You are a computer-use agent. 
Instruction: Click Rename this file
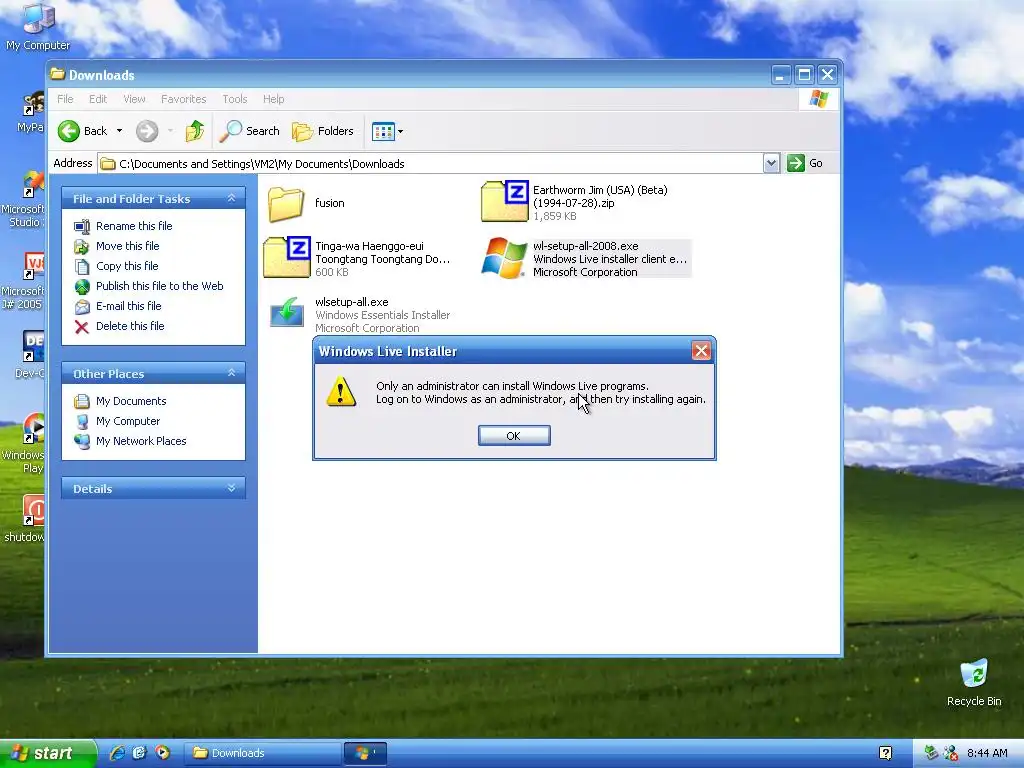point(134,226)
